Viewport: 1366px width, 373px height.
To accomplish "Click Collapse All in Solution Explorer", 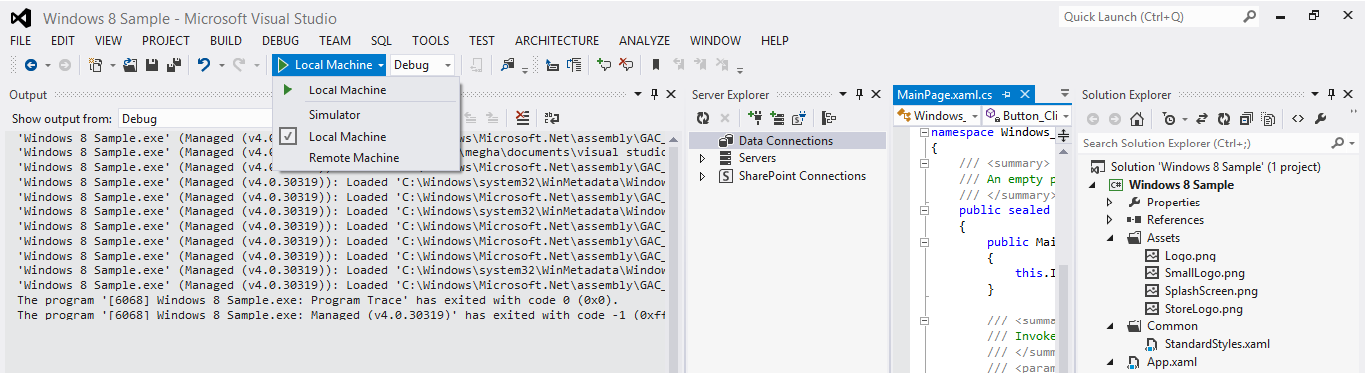I will 1246,118.
